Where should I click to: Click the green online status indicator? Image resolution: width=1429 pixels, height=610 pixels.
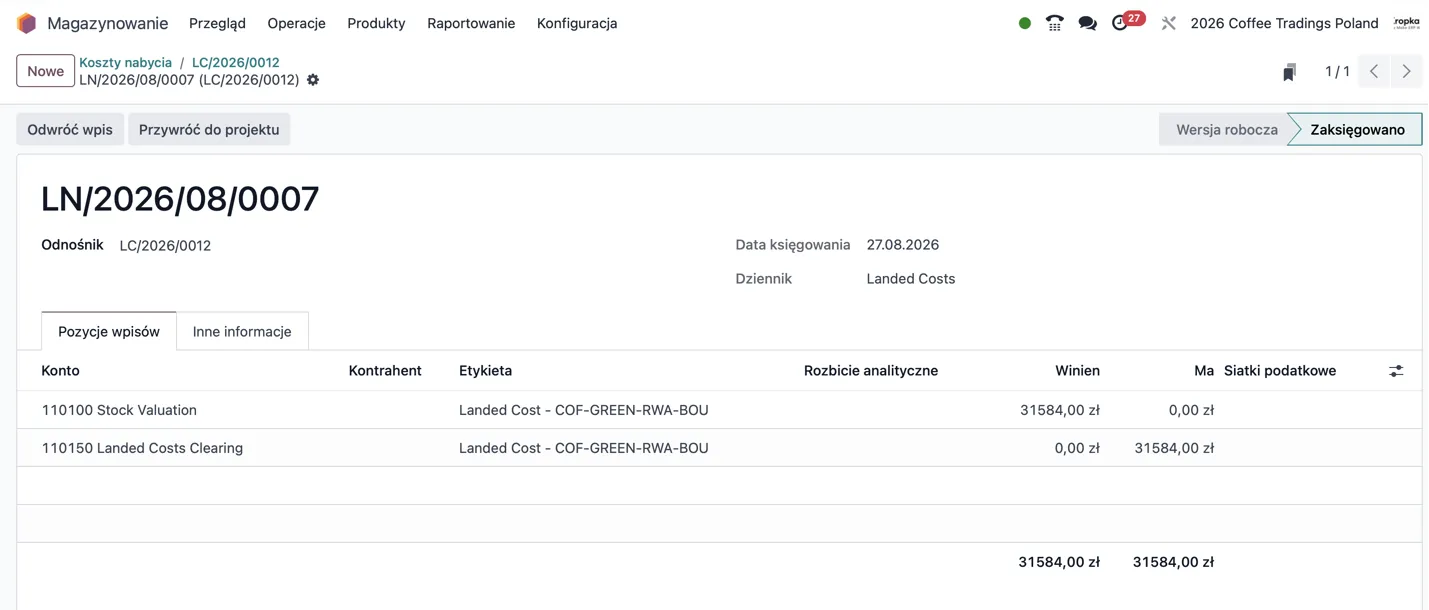click(1025, 23)
